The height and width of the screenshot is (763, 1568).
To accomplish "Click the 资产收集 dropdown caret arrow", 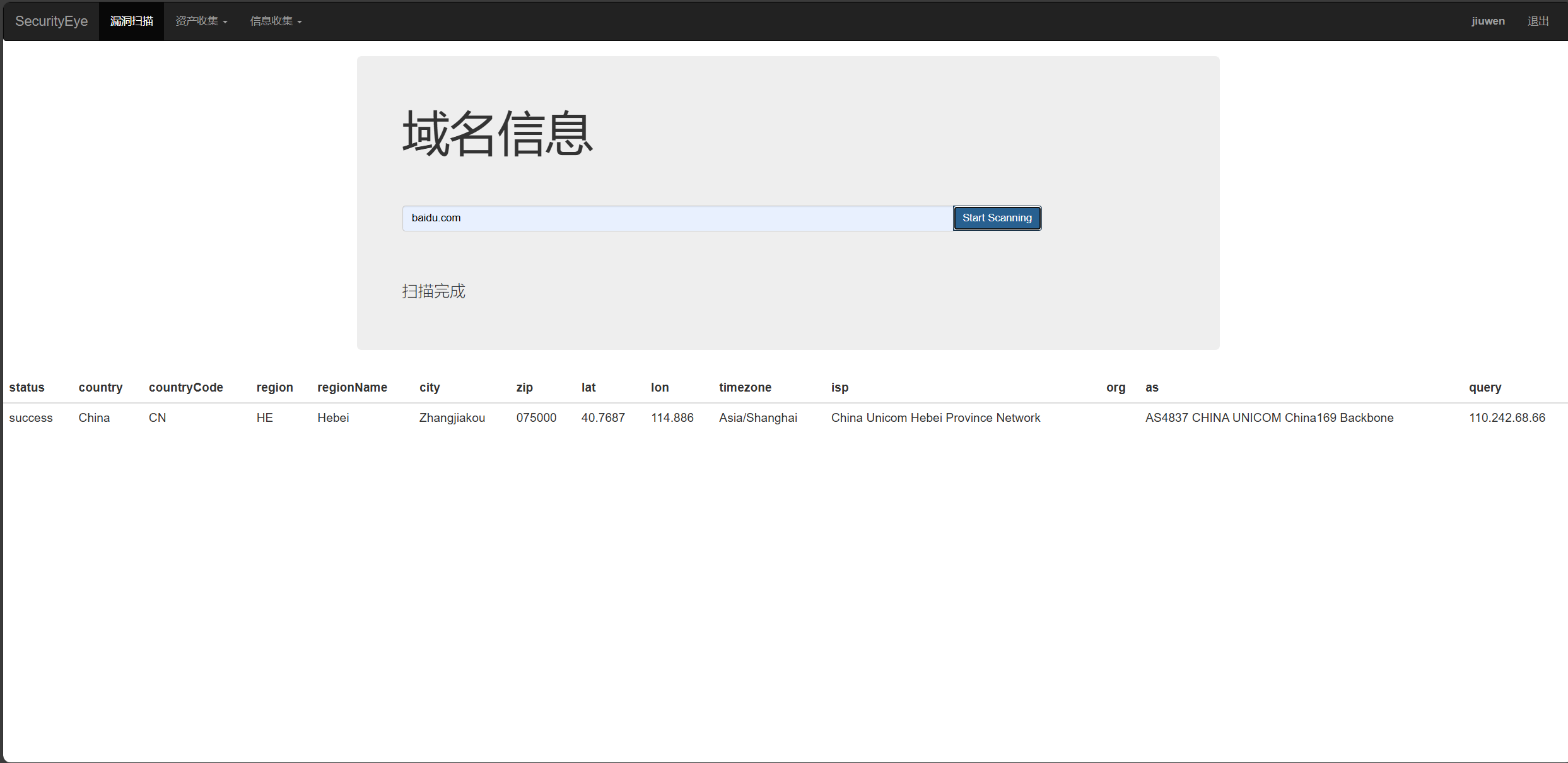I will 224,21.
